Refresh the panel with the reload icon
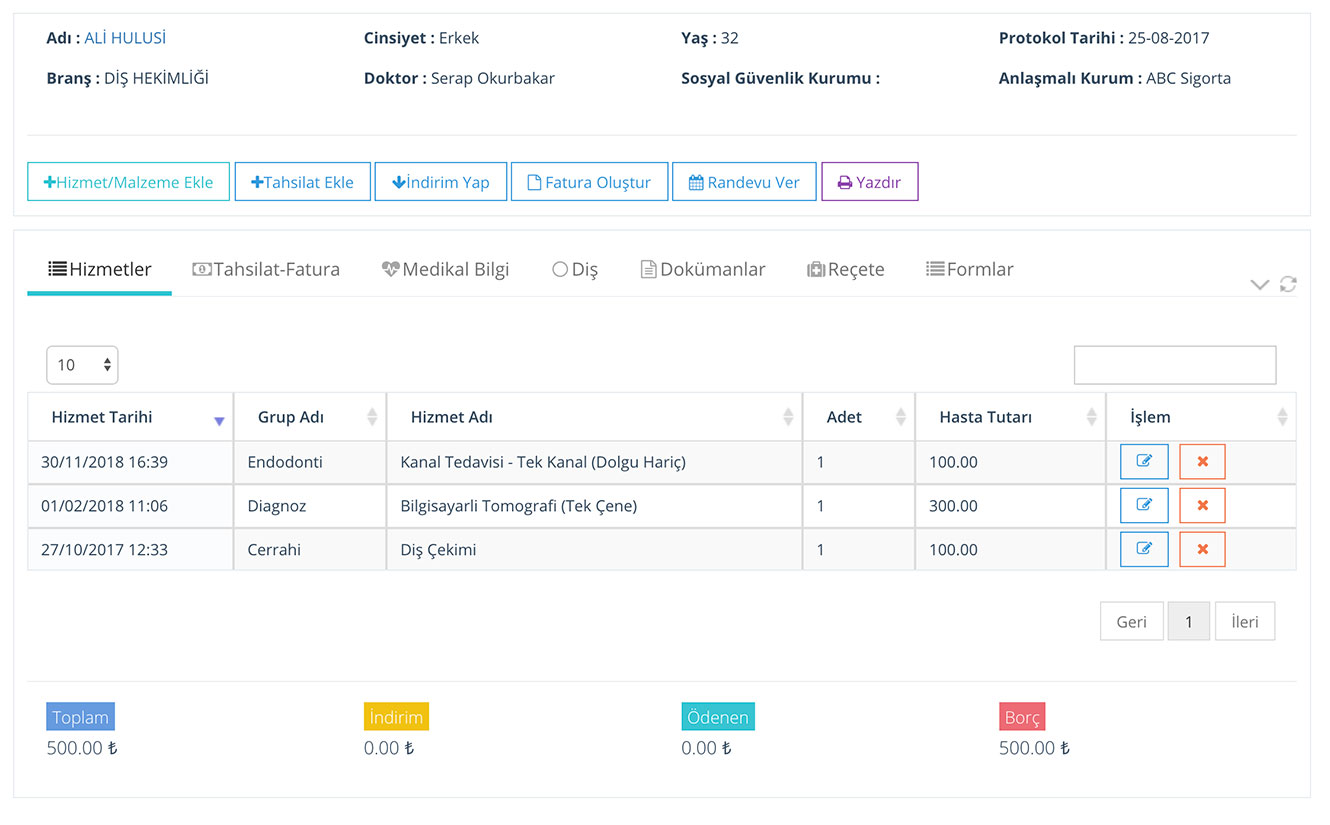This screenshot has width=1330, height=825. (1288, 284)
